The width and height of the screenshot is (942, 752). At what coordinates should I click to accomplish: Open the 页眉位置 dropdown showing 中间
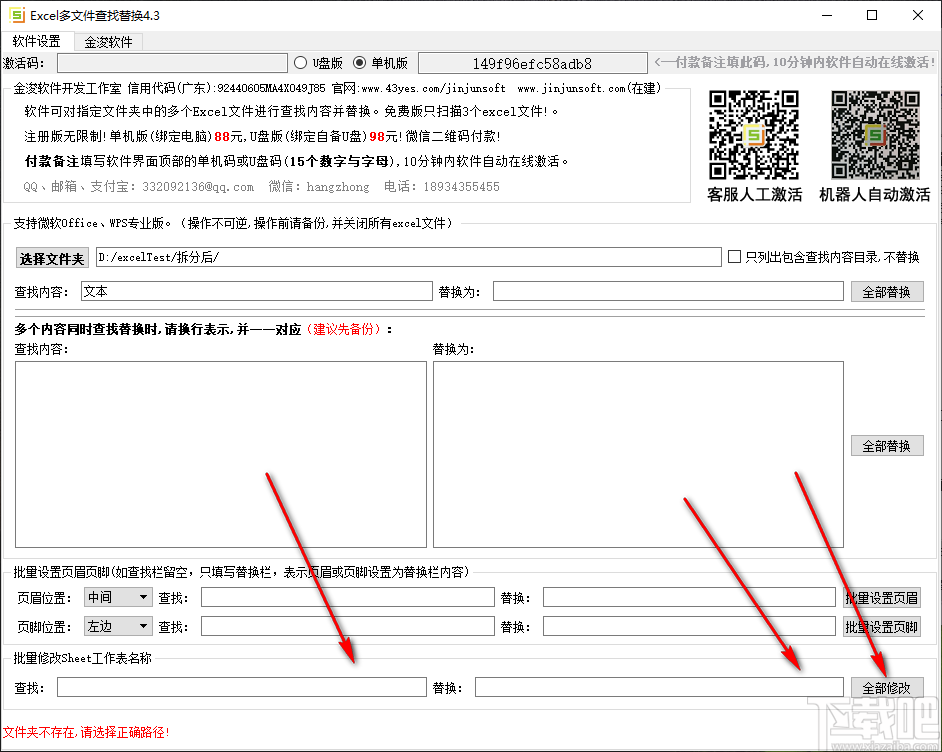pos(117,597)
